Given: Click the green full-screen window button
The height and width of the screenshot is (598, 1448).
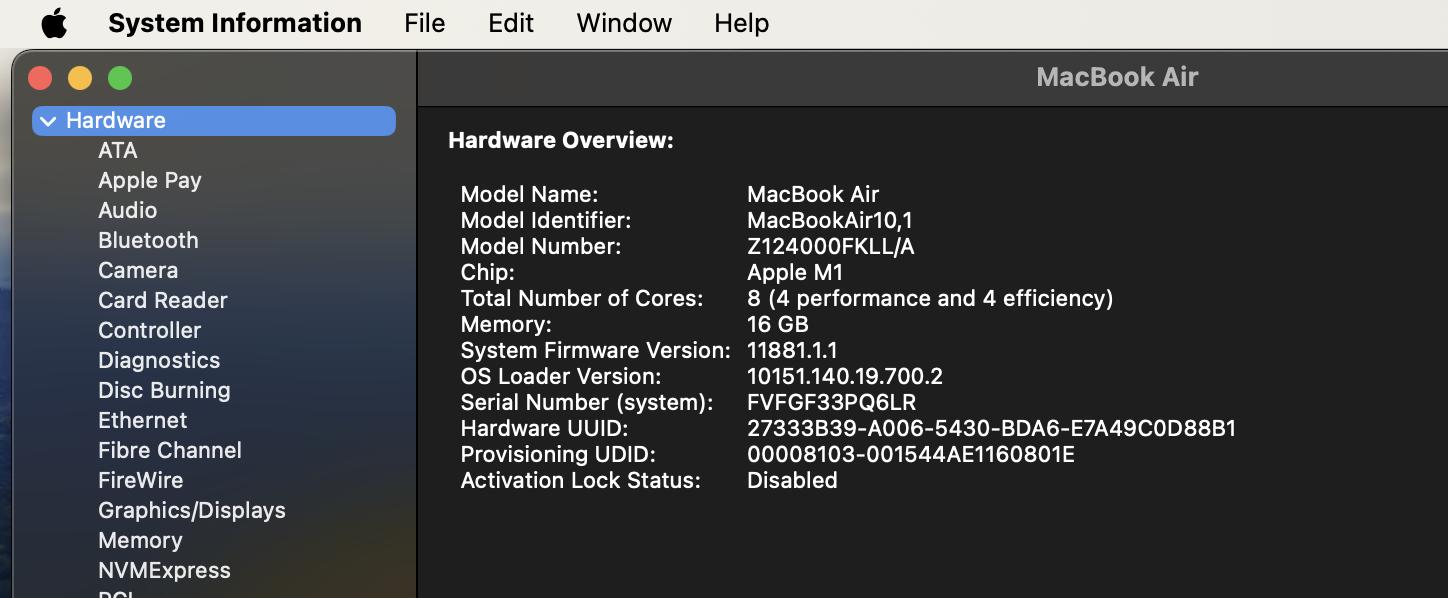Looking at the screenshot, I should (120, 78).
